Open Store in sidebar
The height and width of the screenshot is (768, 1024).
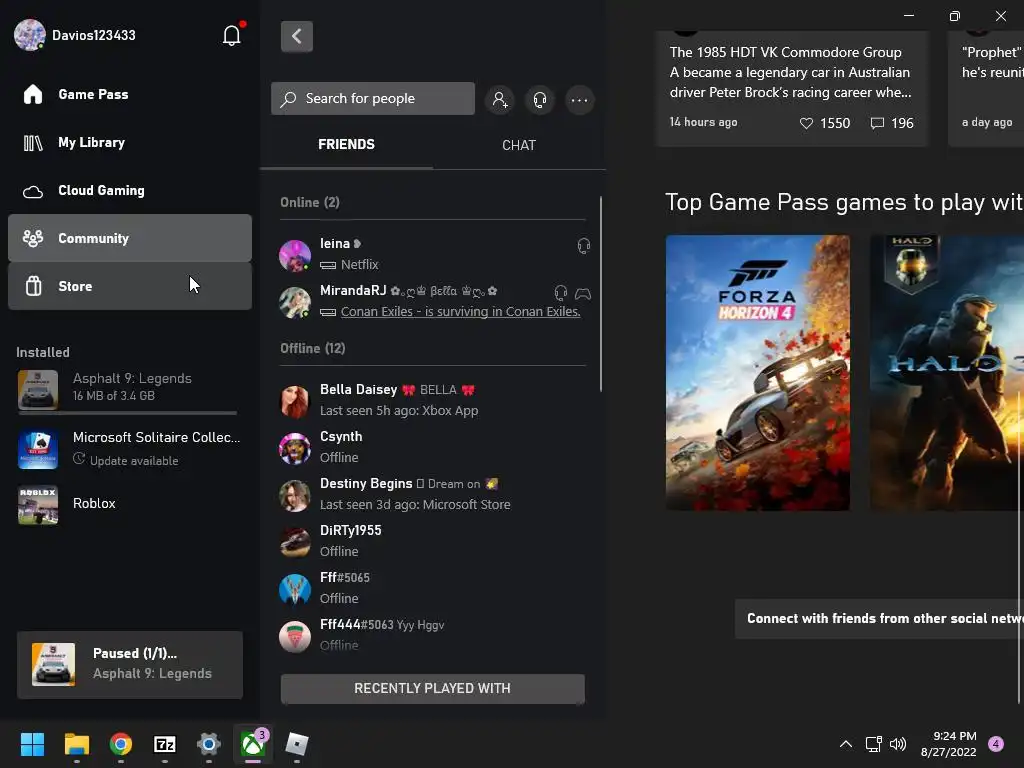(129, 286)
